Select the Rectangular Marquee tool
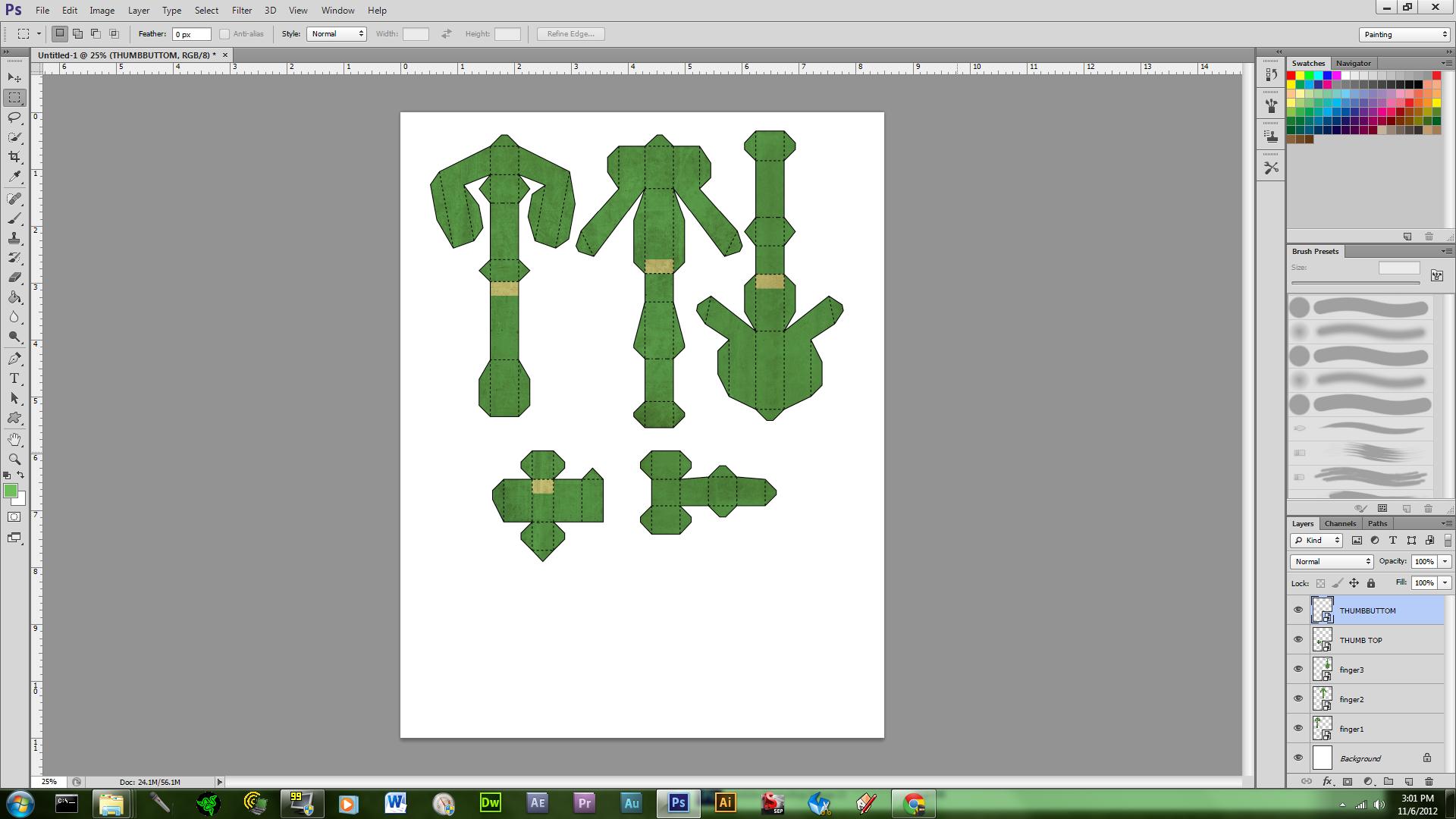The width and height of the screenshot is (1456, 819). point(14,98)
